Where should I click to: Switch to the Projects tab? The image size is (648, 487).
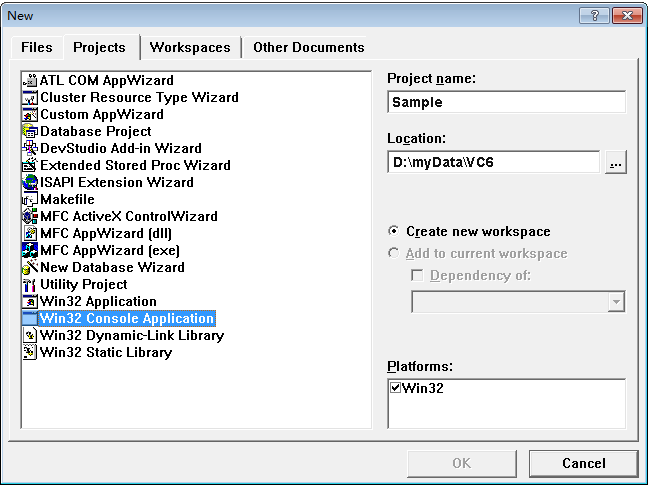100,47
